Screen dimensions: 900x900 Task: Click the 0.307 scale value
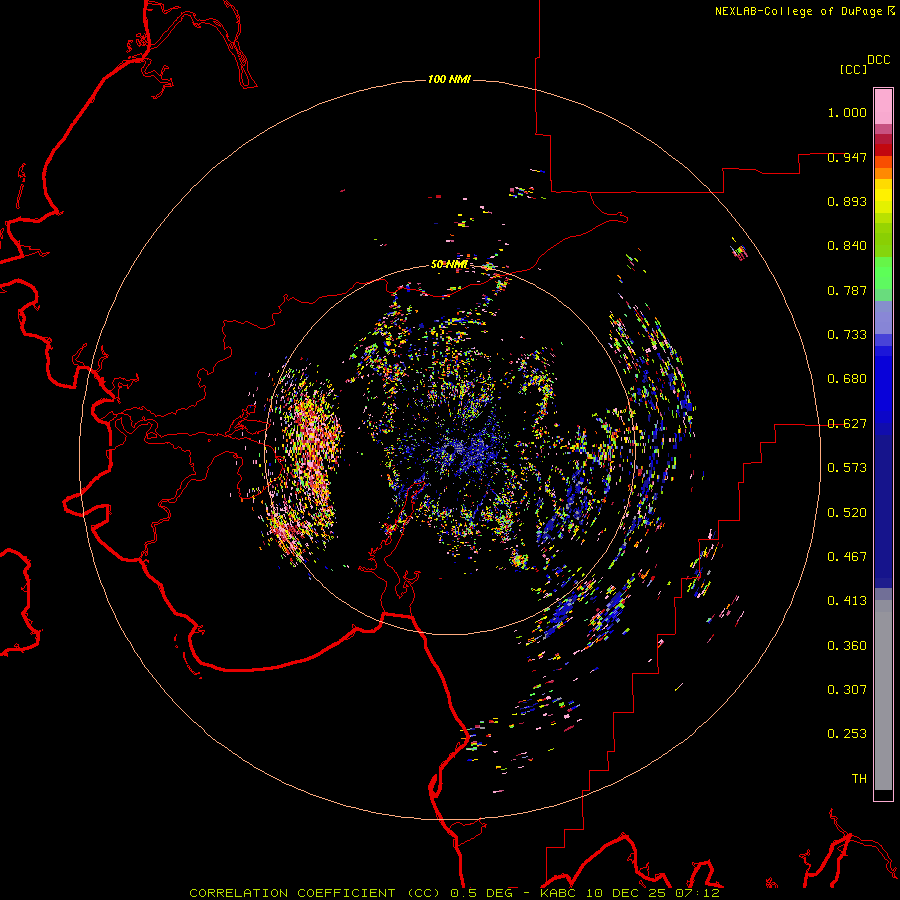(847, 690)
